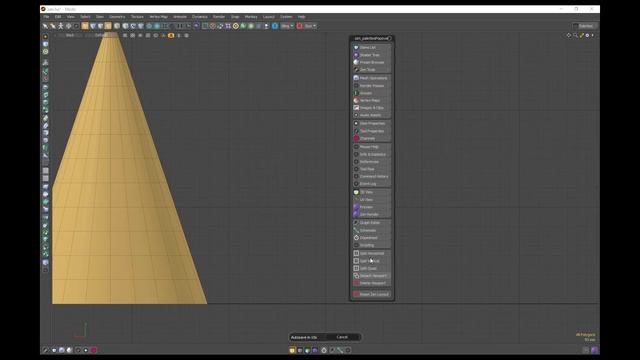Open Command History in the palette
640x360 pixels.
[371, 176]
